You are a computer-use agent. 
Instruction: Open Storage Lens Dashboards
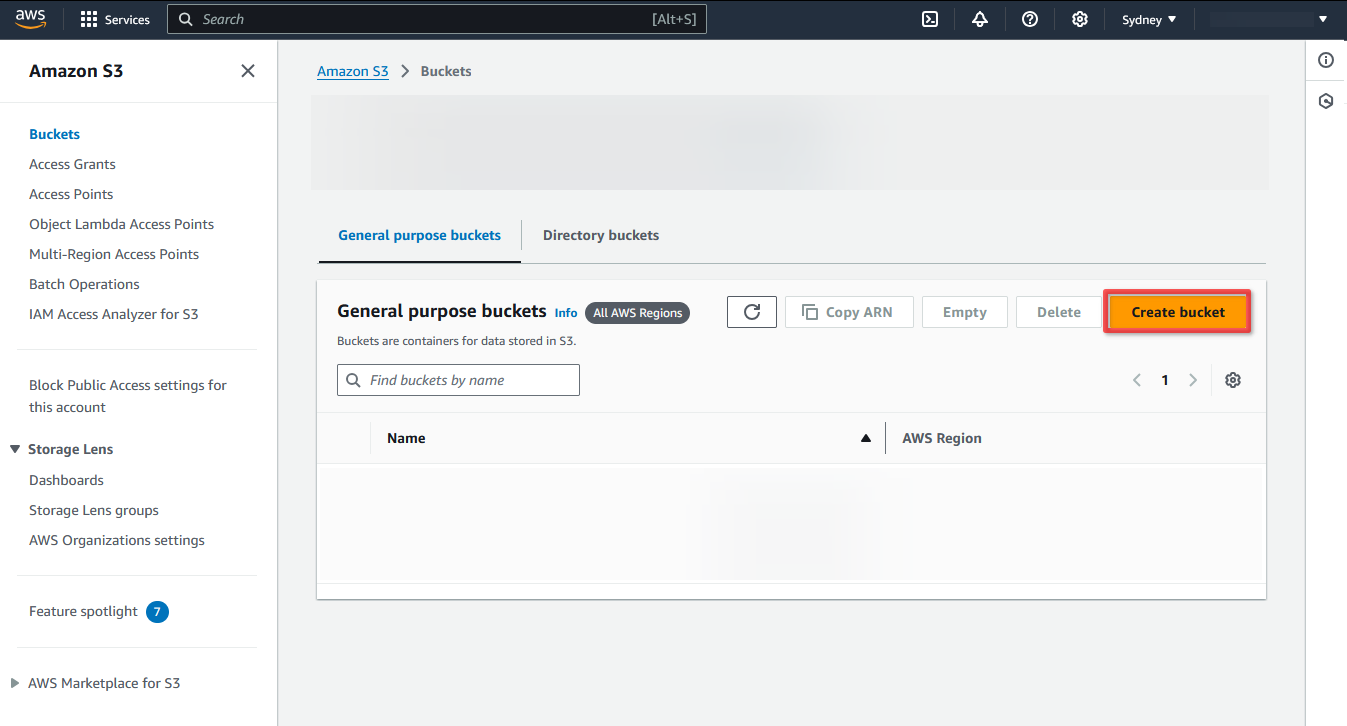[x=66, y=480]
